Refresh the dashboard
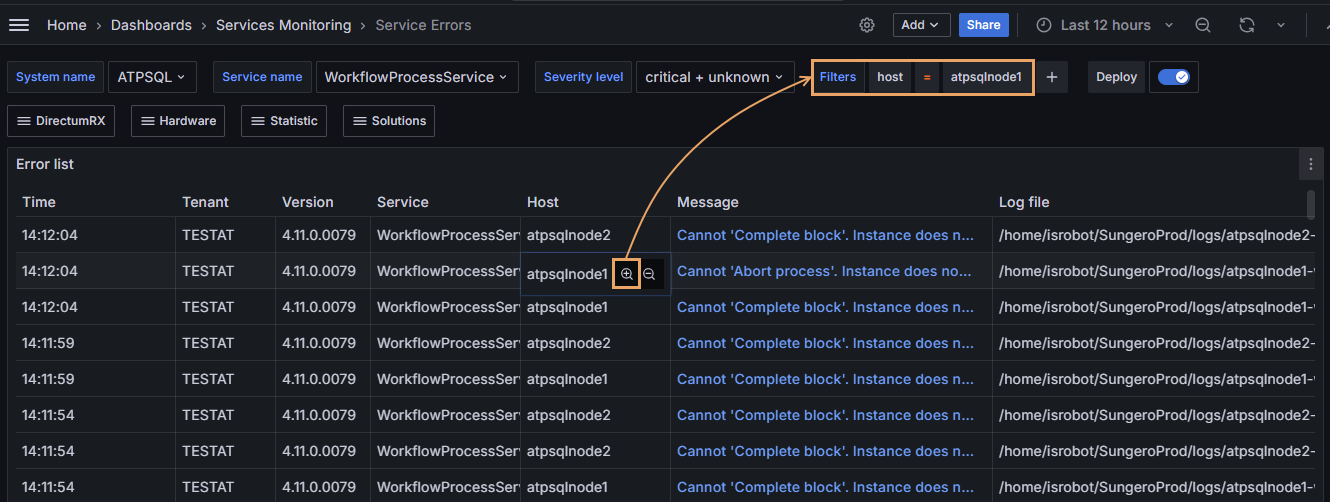 1247,25
